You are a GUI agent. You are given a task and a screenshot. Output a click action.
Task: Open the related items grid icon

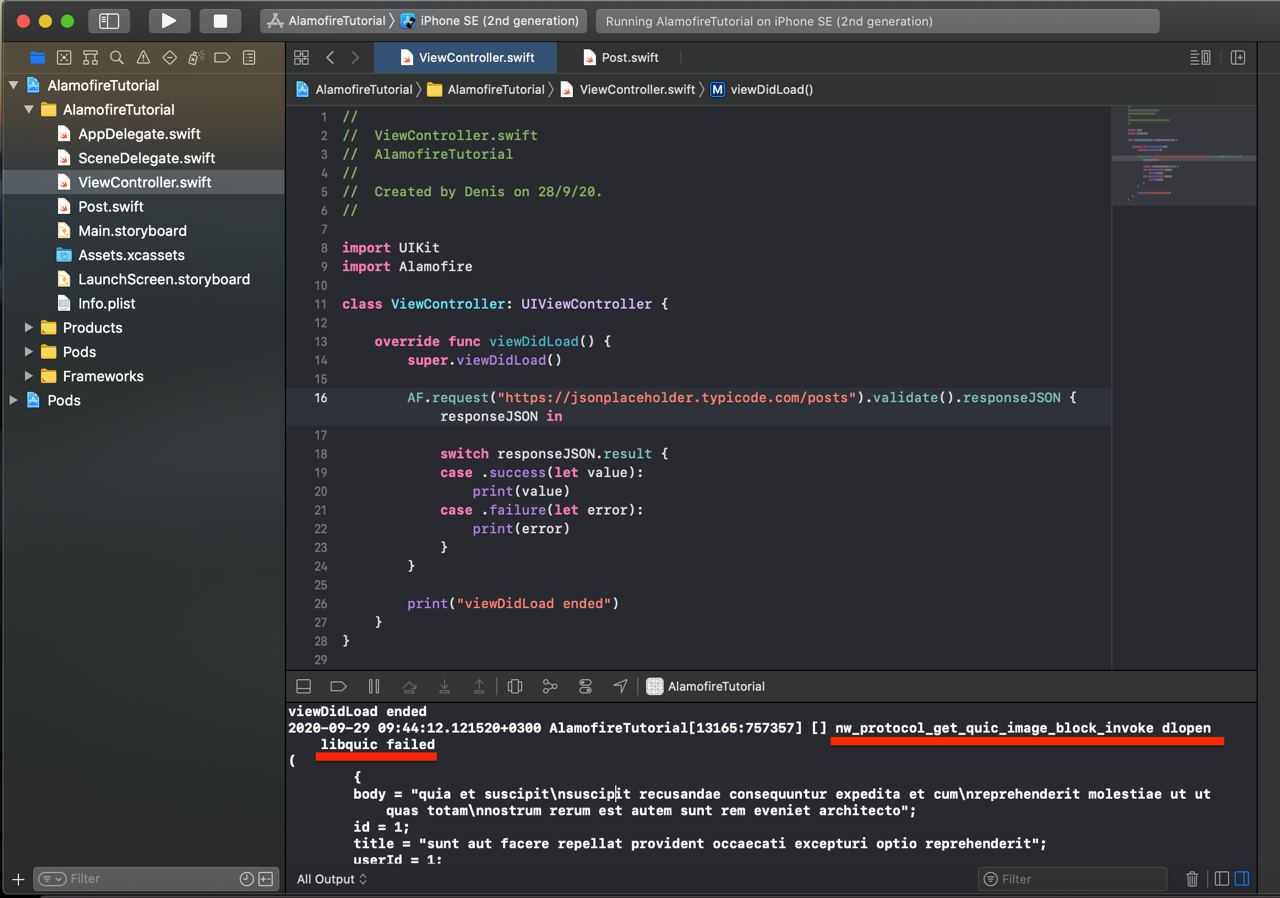(301, 58)
